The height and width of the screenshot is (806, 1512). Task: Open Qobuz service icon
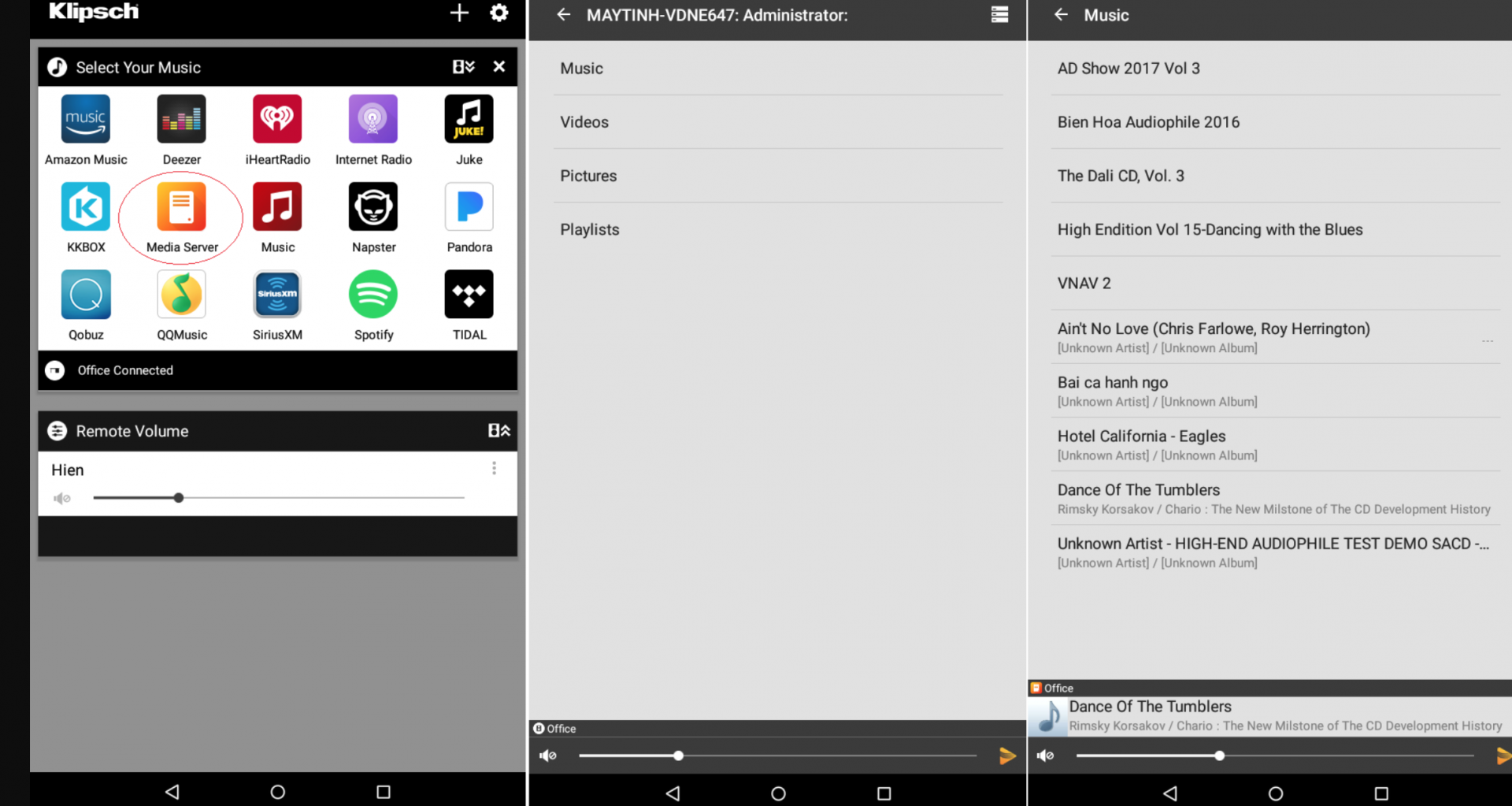pos(86,295)
